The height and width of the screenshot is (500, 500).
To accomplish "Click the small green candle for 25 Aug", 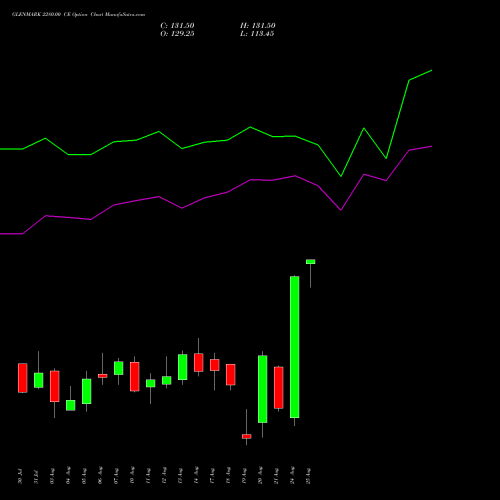I will click(311, 262).
